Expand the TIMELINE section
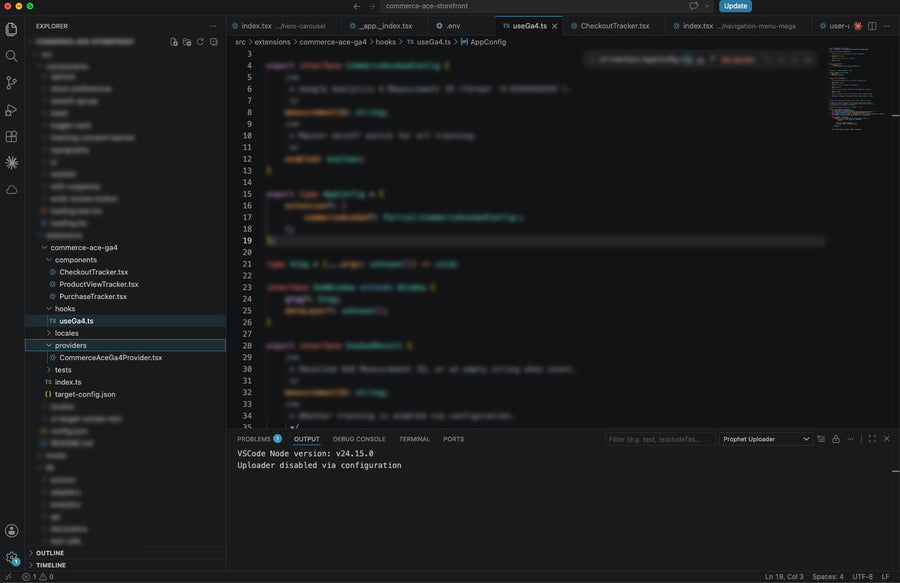Image resolution: width=900 pixels, height=583 pixels. [51, 565]
